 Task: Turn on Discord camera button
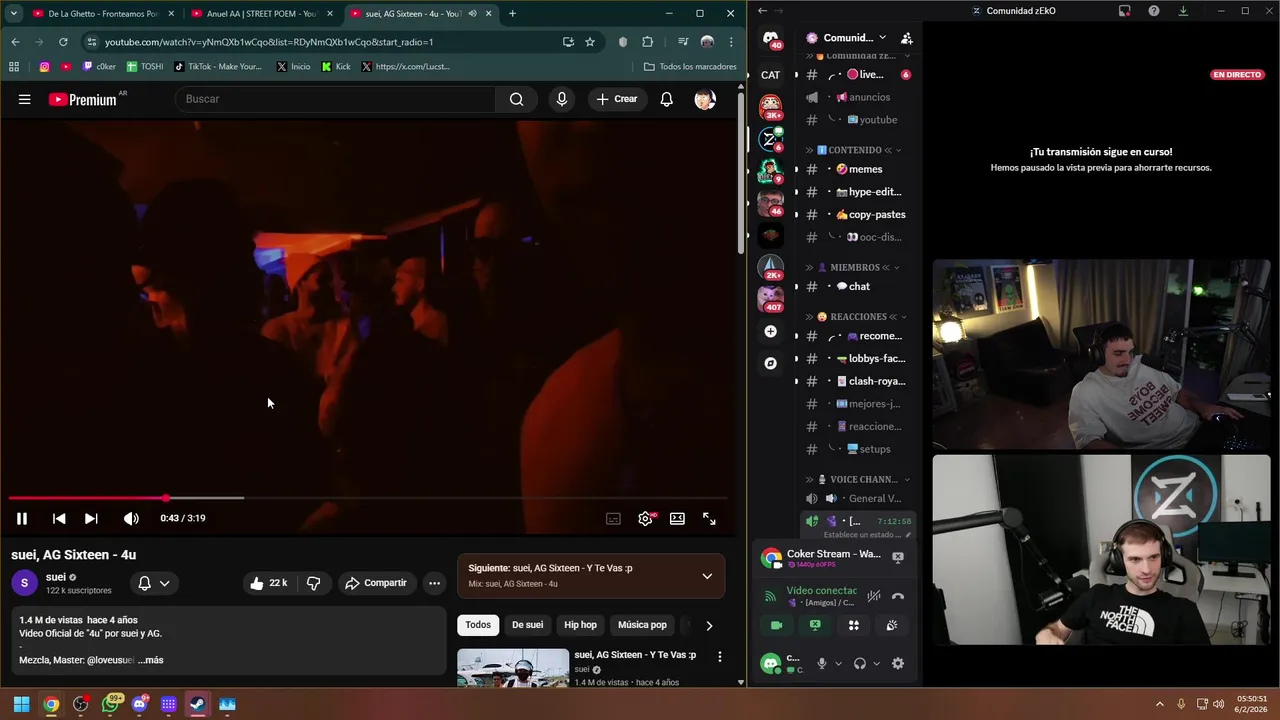[x=776, y=625]
